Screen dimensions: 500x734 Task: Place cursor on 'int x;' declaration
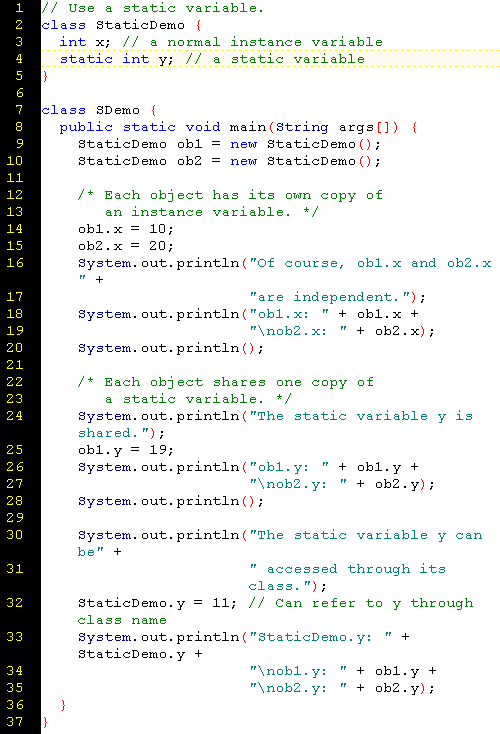click(85, 42)
